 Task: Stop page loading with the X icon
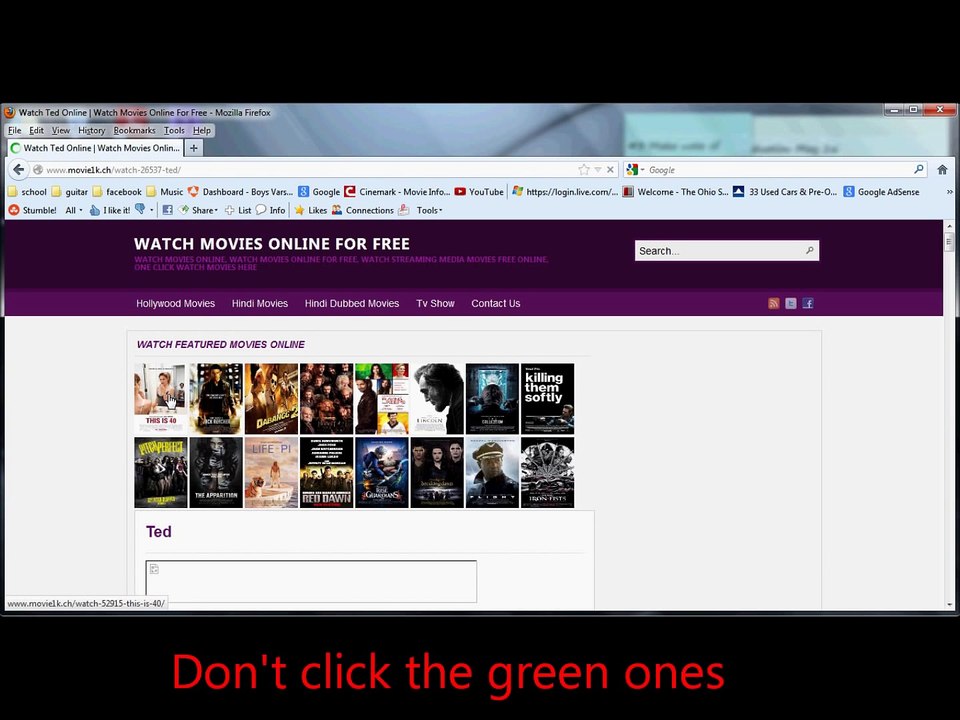610,170
